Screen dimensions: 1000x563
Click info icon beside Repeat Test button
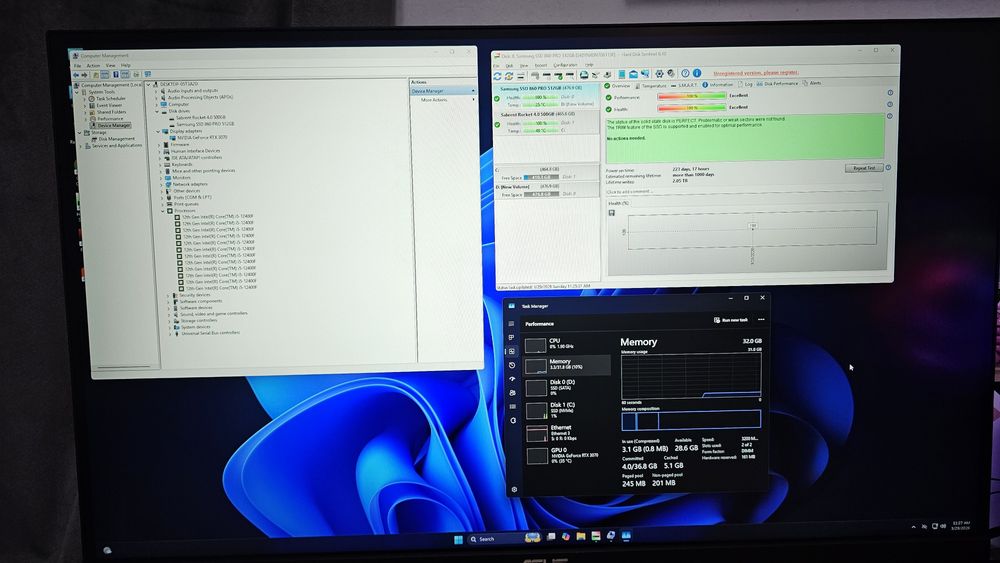[x=888, y=168]
